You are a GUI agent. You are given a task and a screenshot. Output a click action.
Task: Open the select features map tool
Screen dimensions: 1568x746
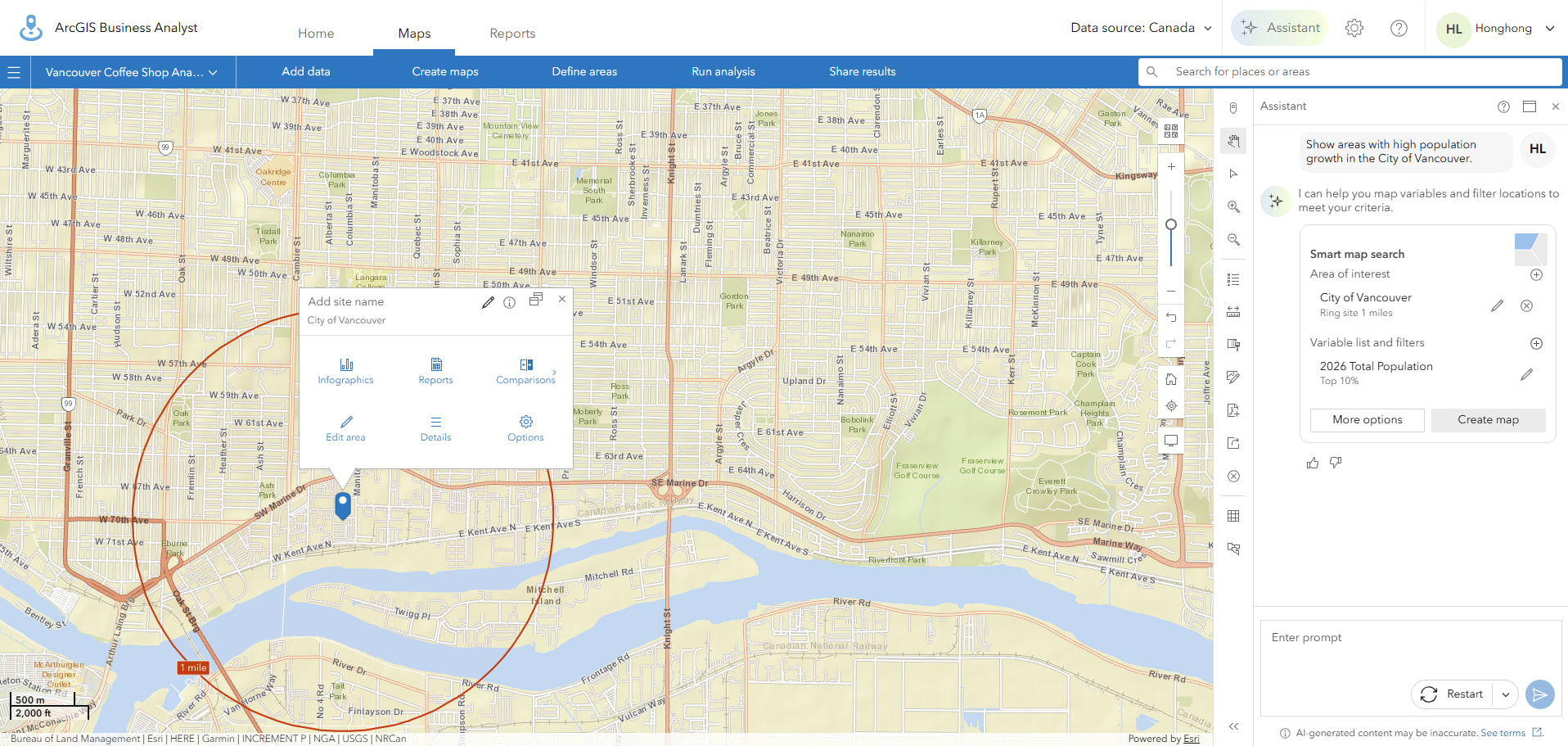[1233, 549]
